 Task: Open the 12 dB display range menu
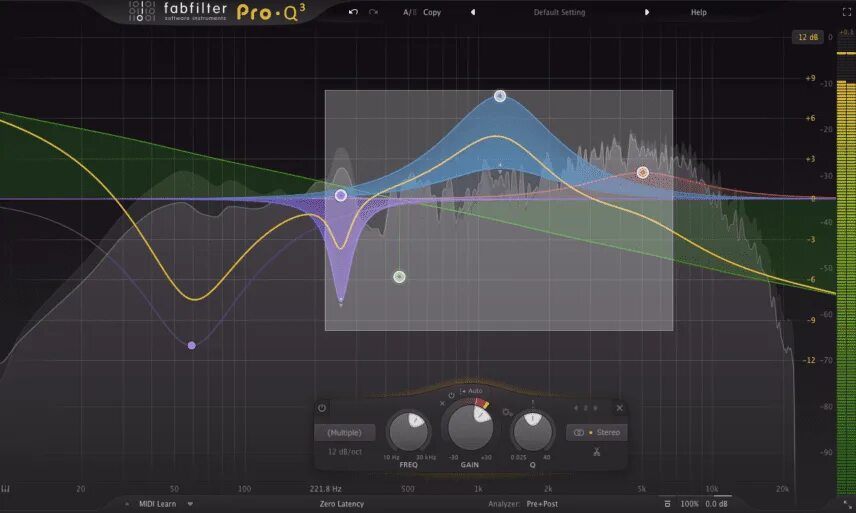[808, 37]
